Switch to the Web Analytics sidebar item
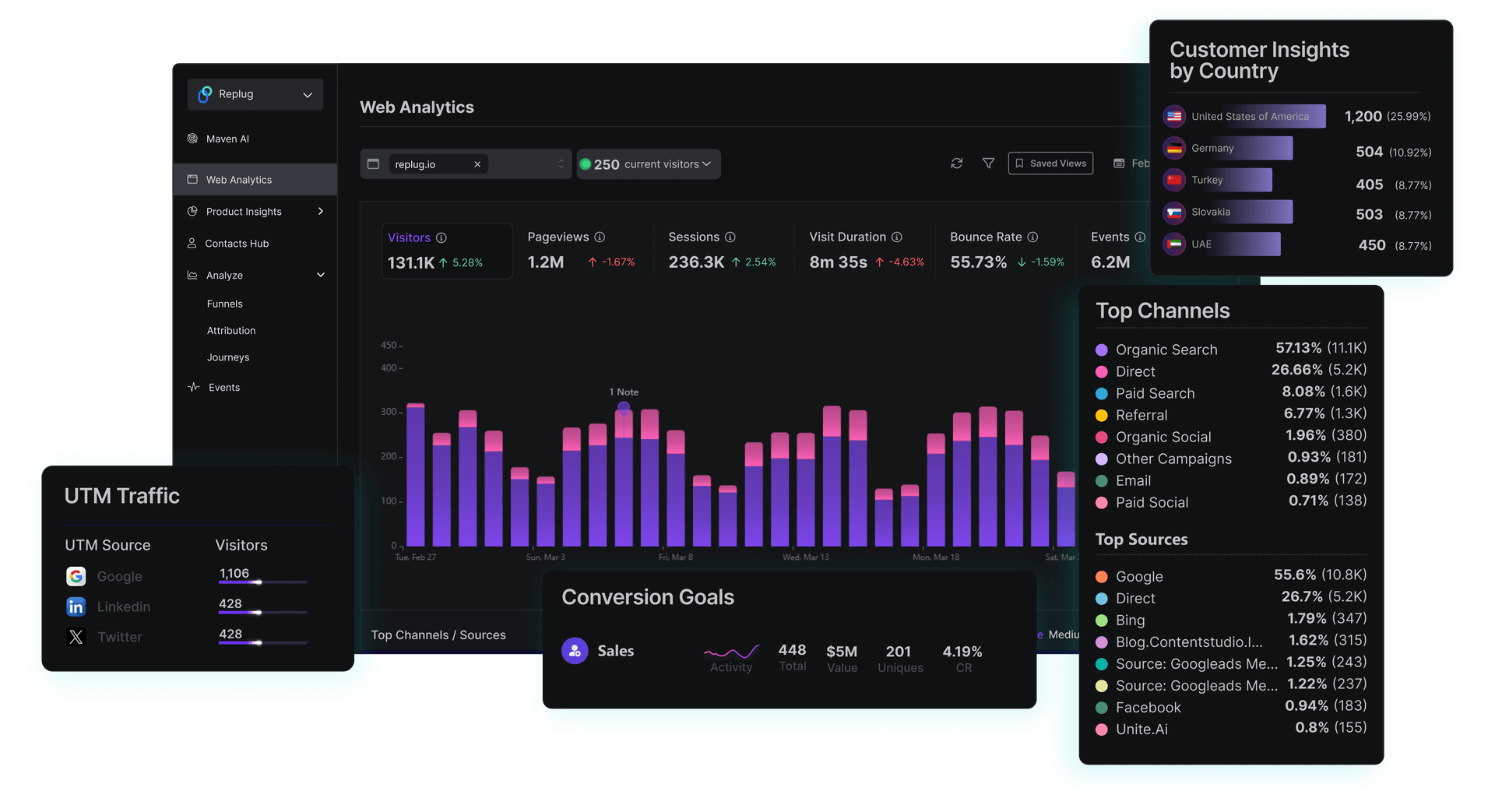 tap(240, 179)
